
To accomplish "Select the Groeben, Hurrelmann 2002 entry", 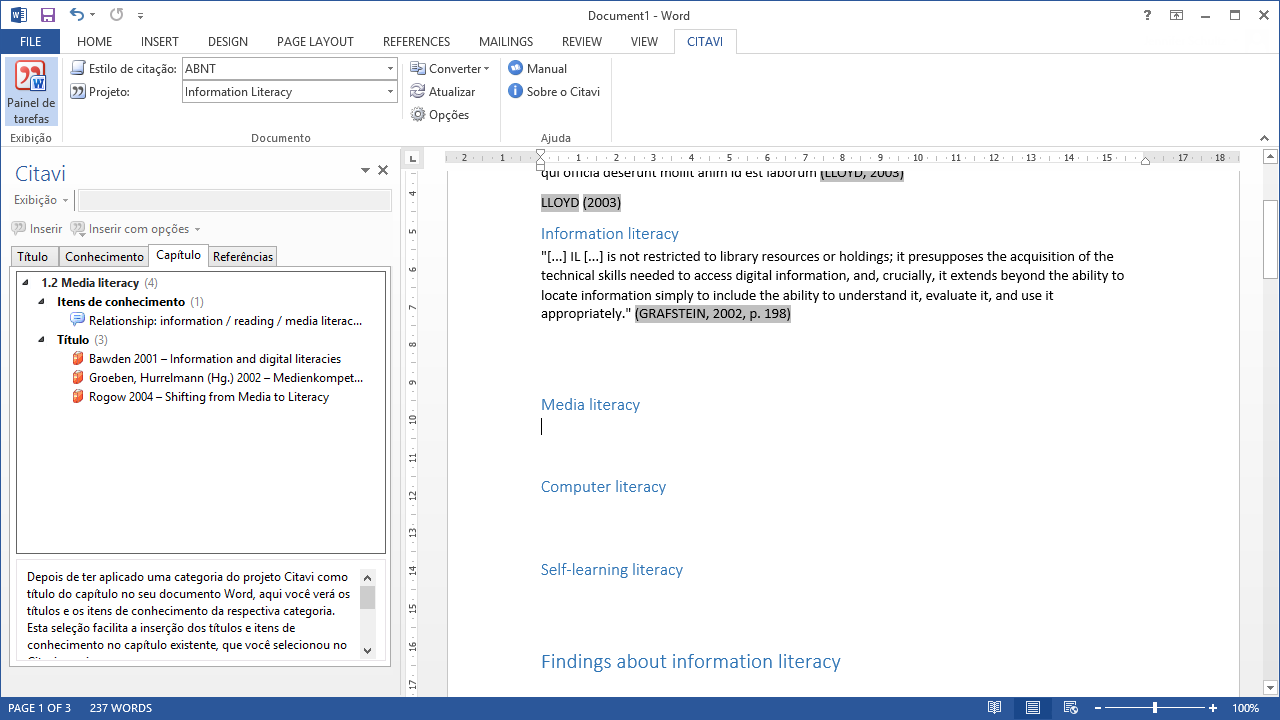I will point(218,378).
